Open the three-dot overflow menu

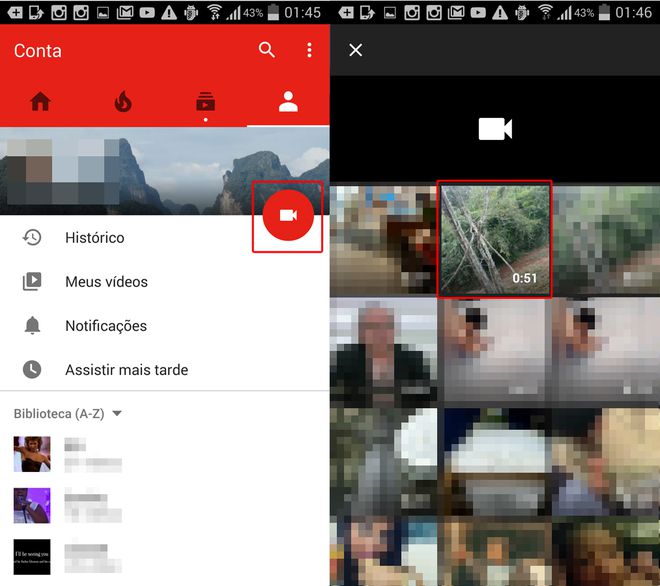[x=309, y=50]
